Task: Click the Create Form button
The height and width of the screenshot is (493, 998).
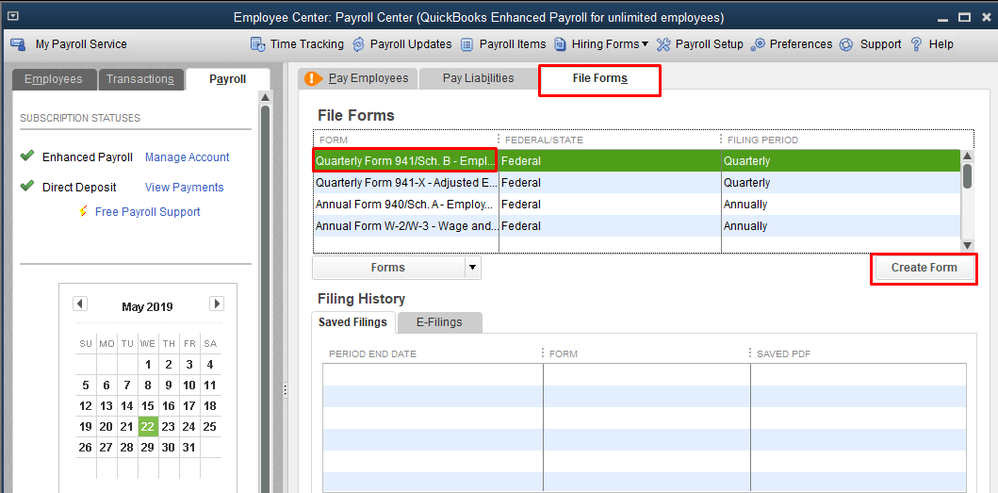Action: [924, 268]
